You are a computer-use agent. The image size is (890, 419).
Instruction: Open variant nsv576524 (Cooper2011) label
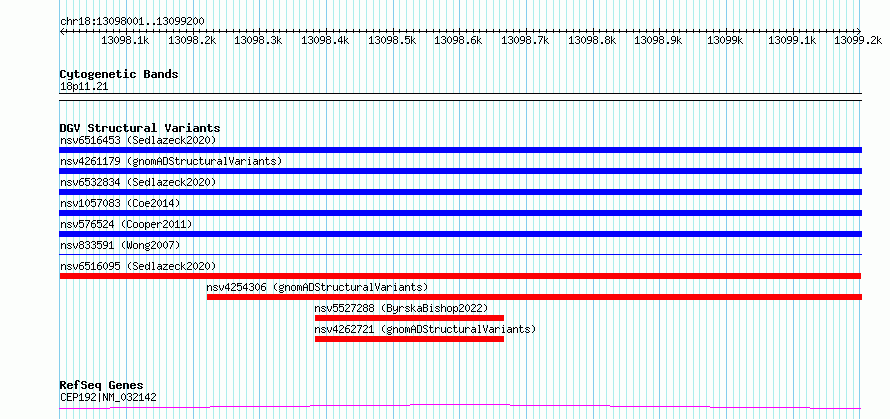(x=126, y=224)
